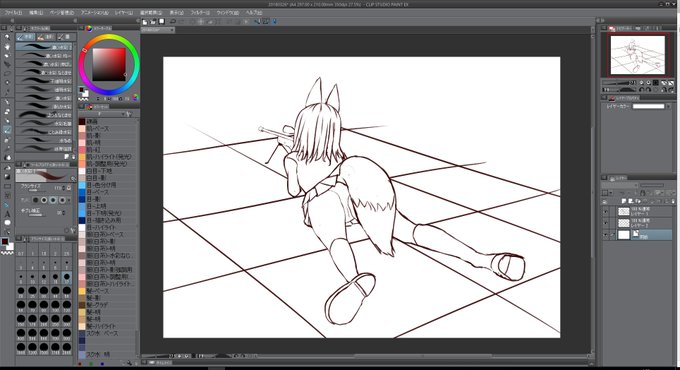Image resolution: width=680 pixels, height=370 pixels.
Task: Open layer color dropdown arrow in Layer Property
Action: click(668, 106)
